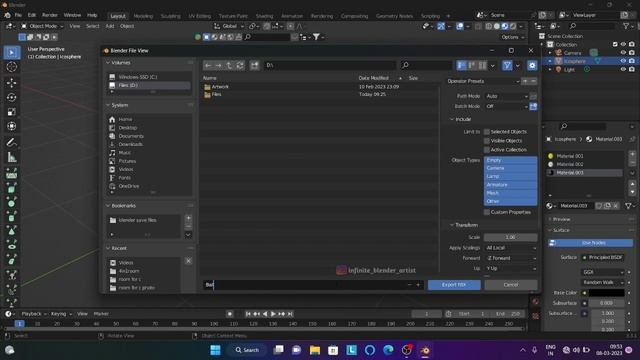Jump to the last frame of playback
The width and height of the screenshot is (640, 360).
click(290, 314)
